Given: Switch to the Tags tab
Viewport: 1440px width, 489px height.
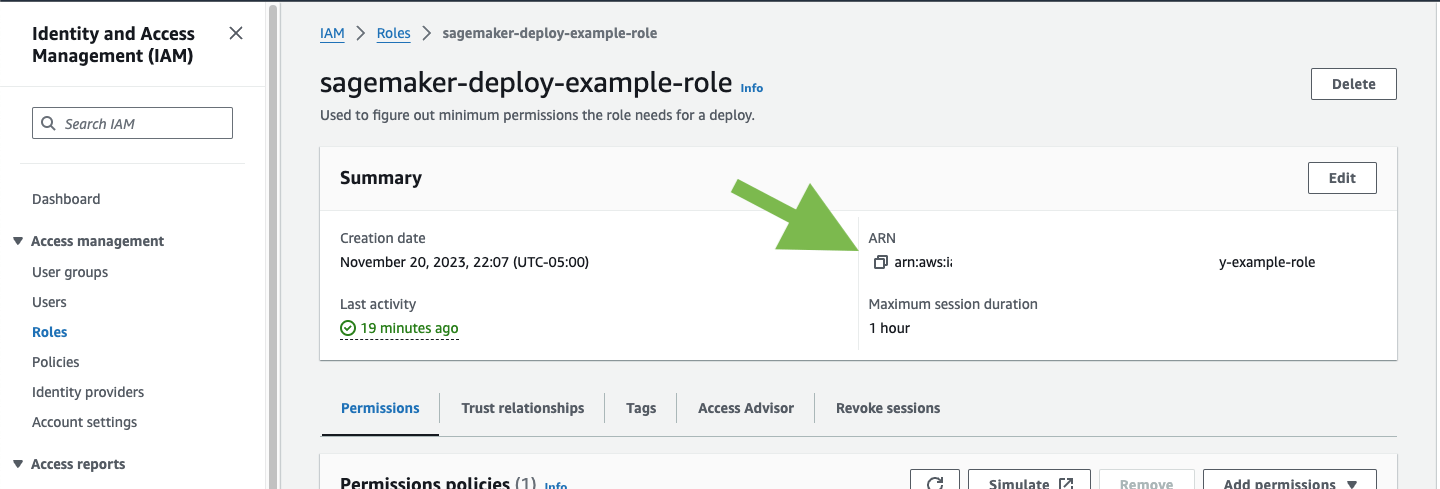Looking at the screenshot, I should point(641,408).
